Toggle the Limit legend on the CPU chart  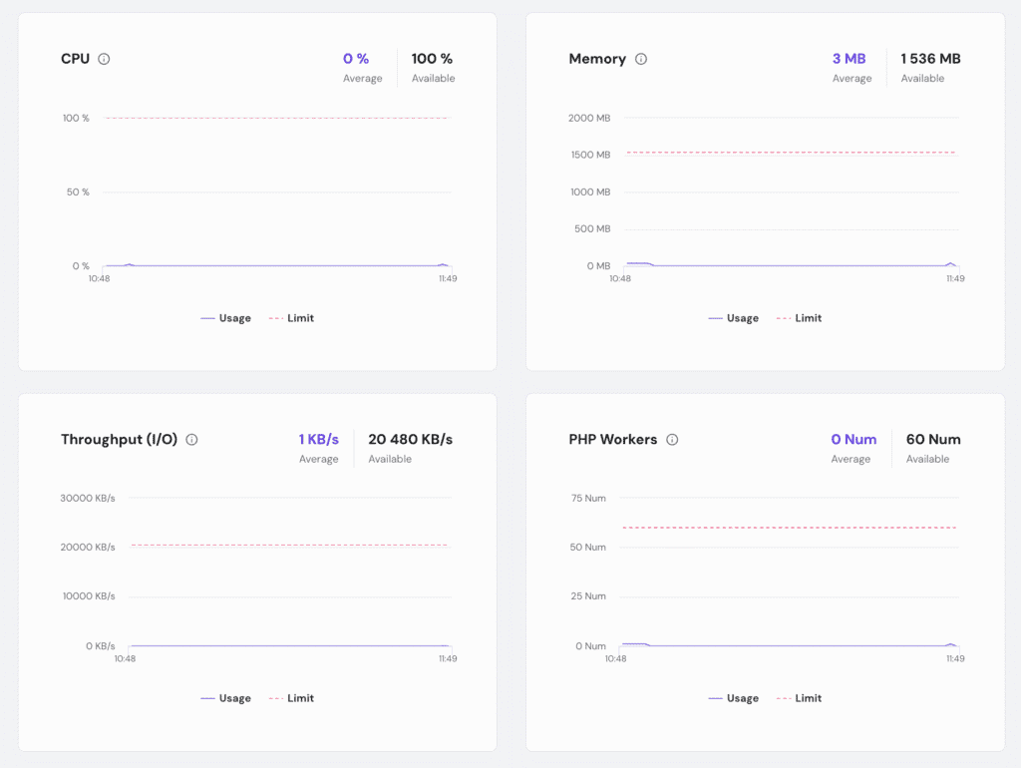tap(290, 317)
